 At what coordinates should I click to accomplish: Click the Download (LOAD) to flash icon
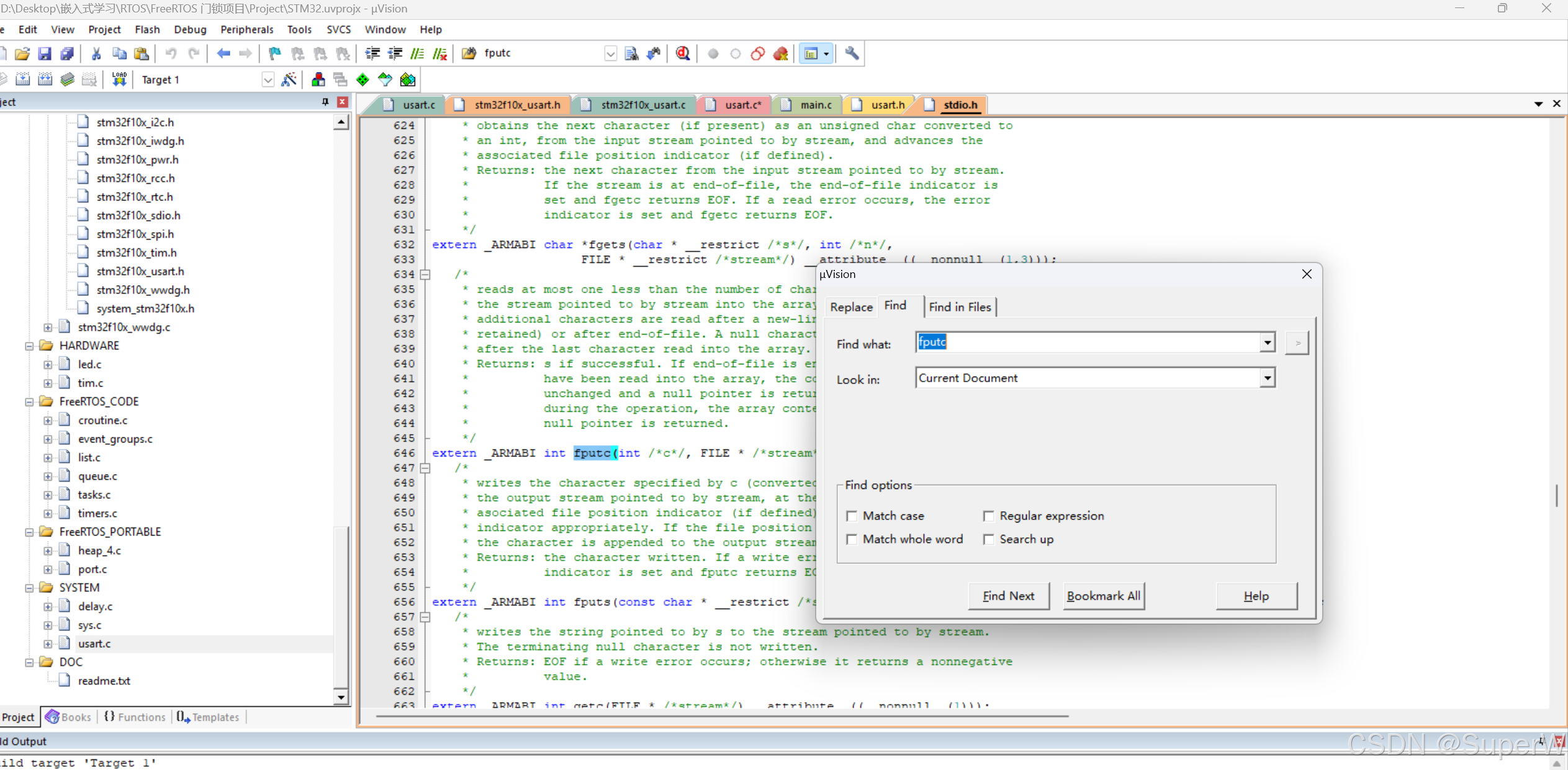[x=119, y=79]
